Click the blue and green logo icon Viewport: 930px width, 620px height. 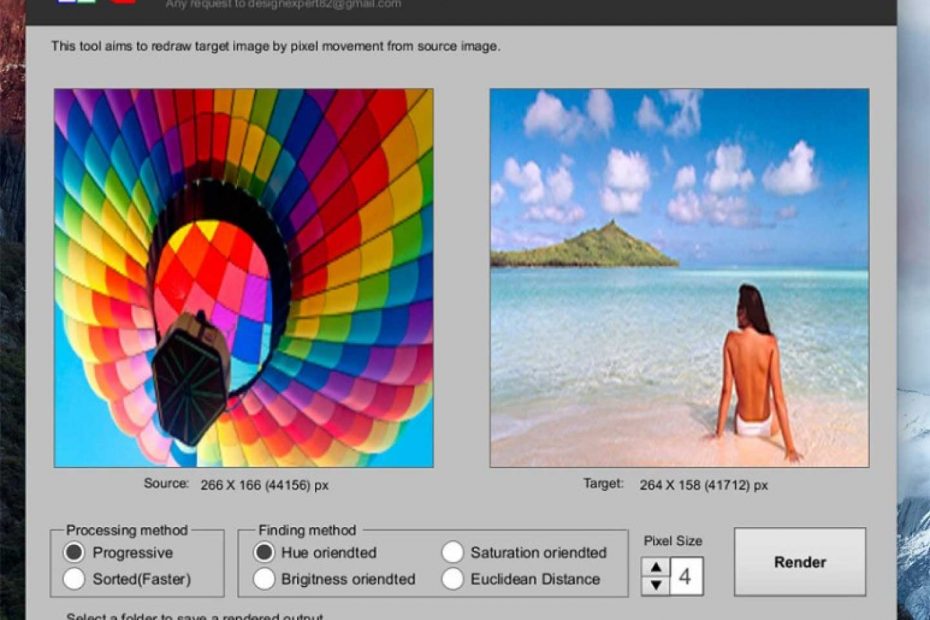tap(76, 3)
